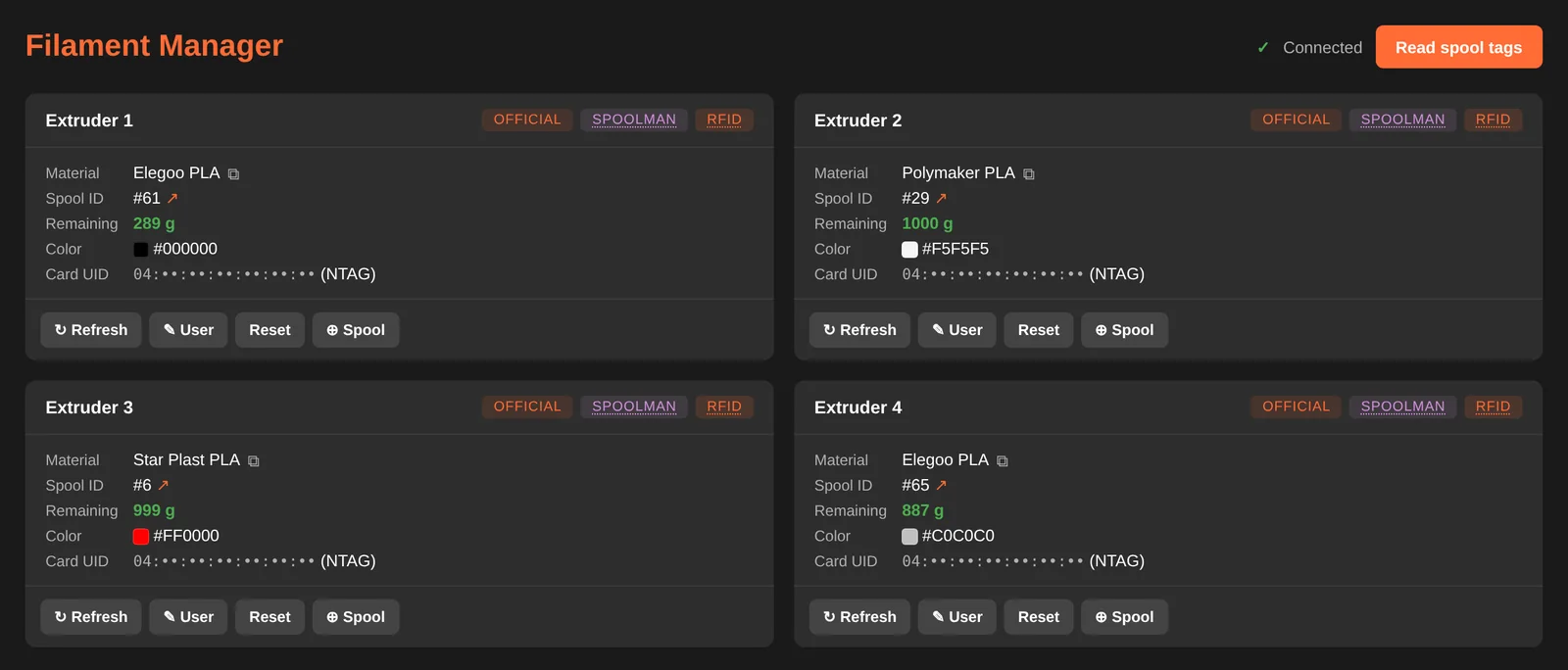
Task: Select RFID source for Extruder 1
Action: (x=724, y=120)
